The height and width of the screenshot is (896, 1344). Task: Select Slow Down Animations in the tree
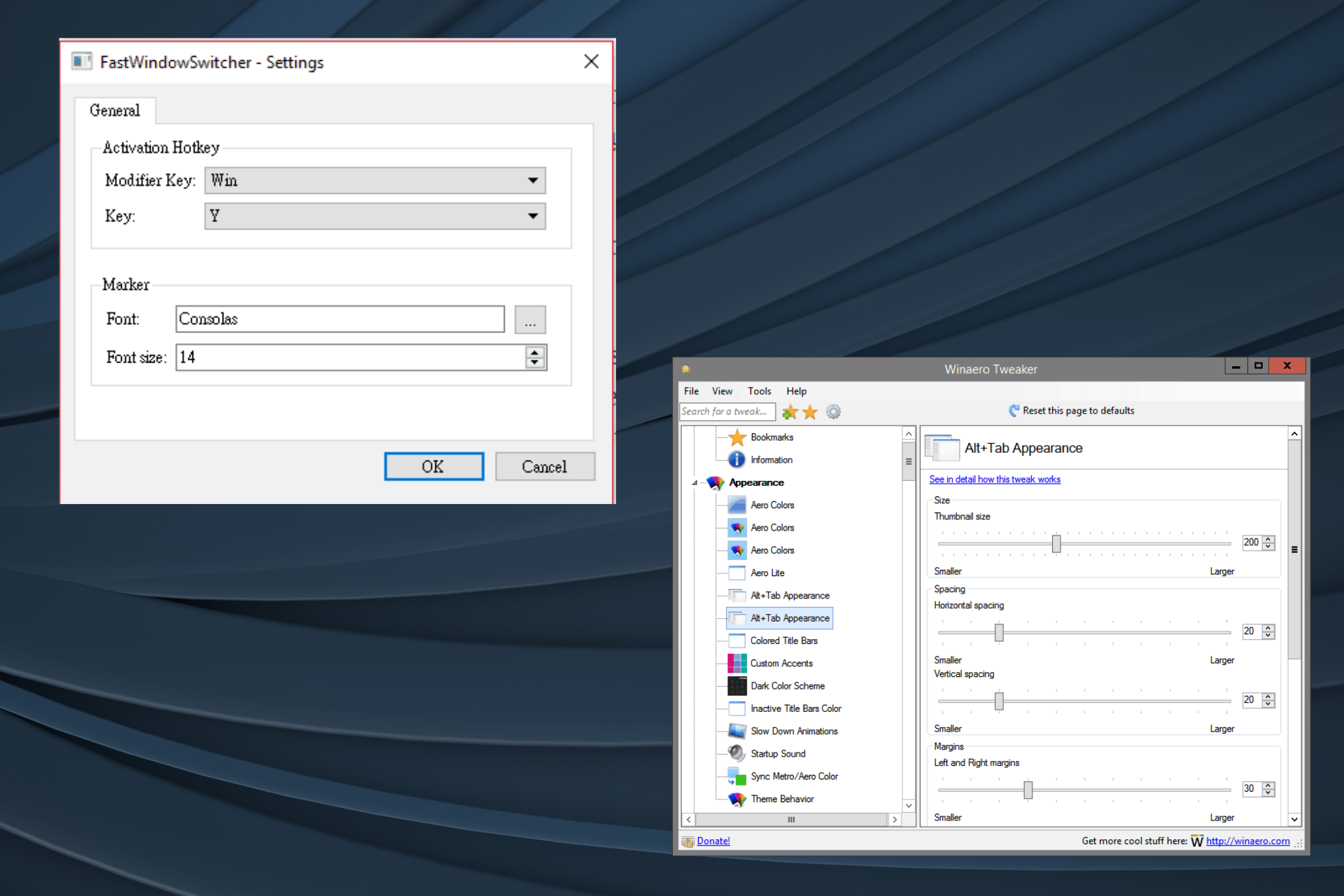click(794, 731)
